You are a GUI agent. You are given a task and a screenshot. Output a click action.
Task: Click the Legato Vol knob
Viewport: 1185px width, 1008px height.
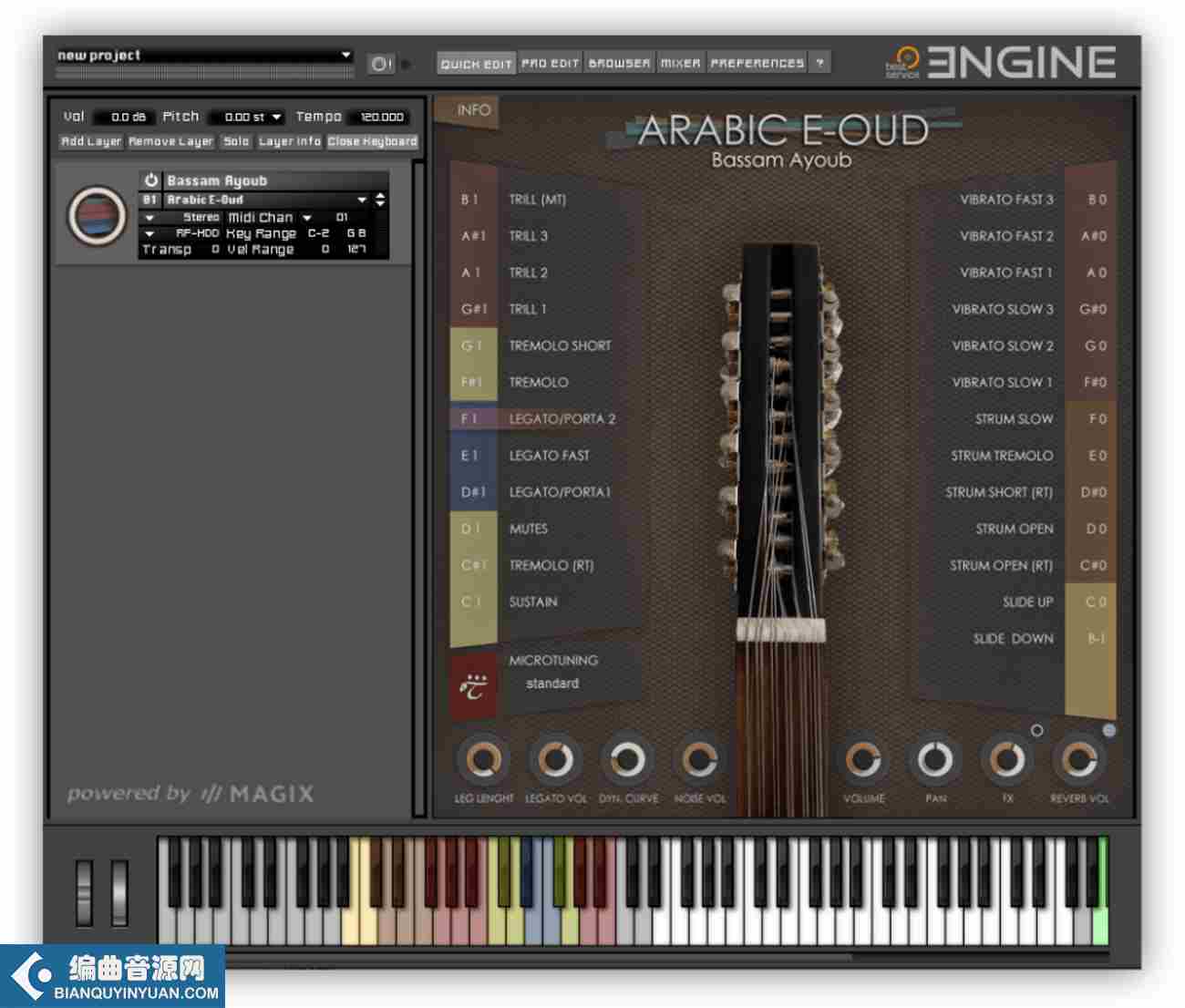point(555,759)
